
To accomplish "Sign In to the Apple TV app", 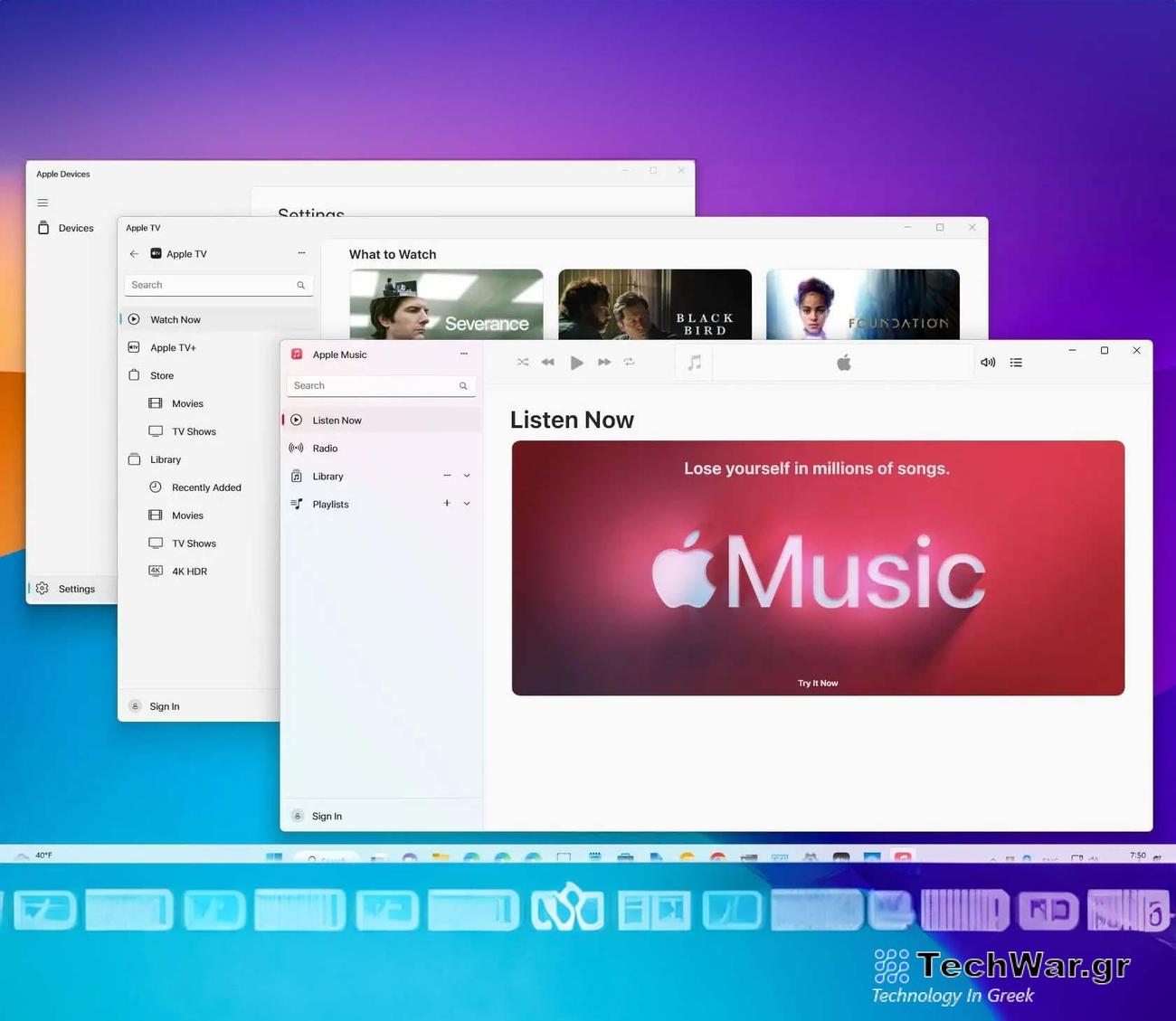I will pyautogui.click(x=164, y=706).
